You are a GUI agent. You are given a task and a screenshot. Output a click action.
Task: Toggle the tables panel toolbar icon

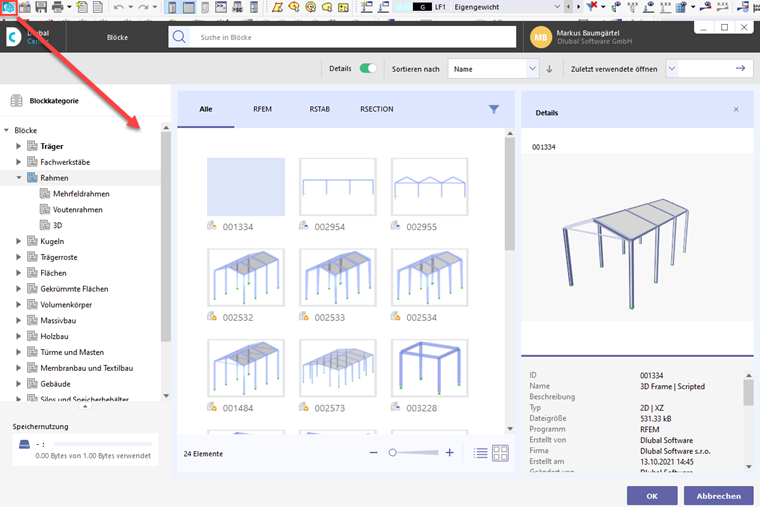tap(189, 7)
